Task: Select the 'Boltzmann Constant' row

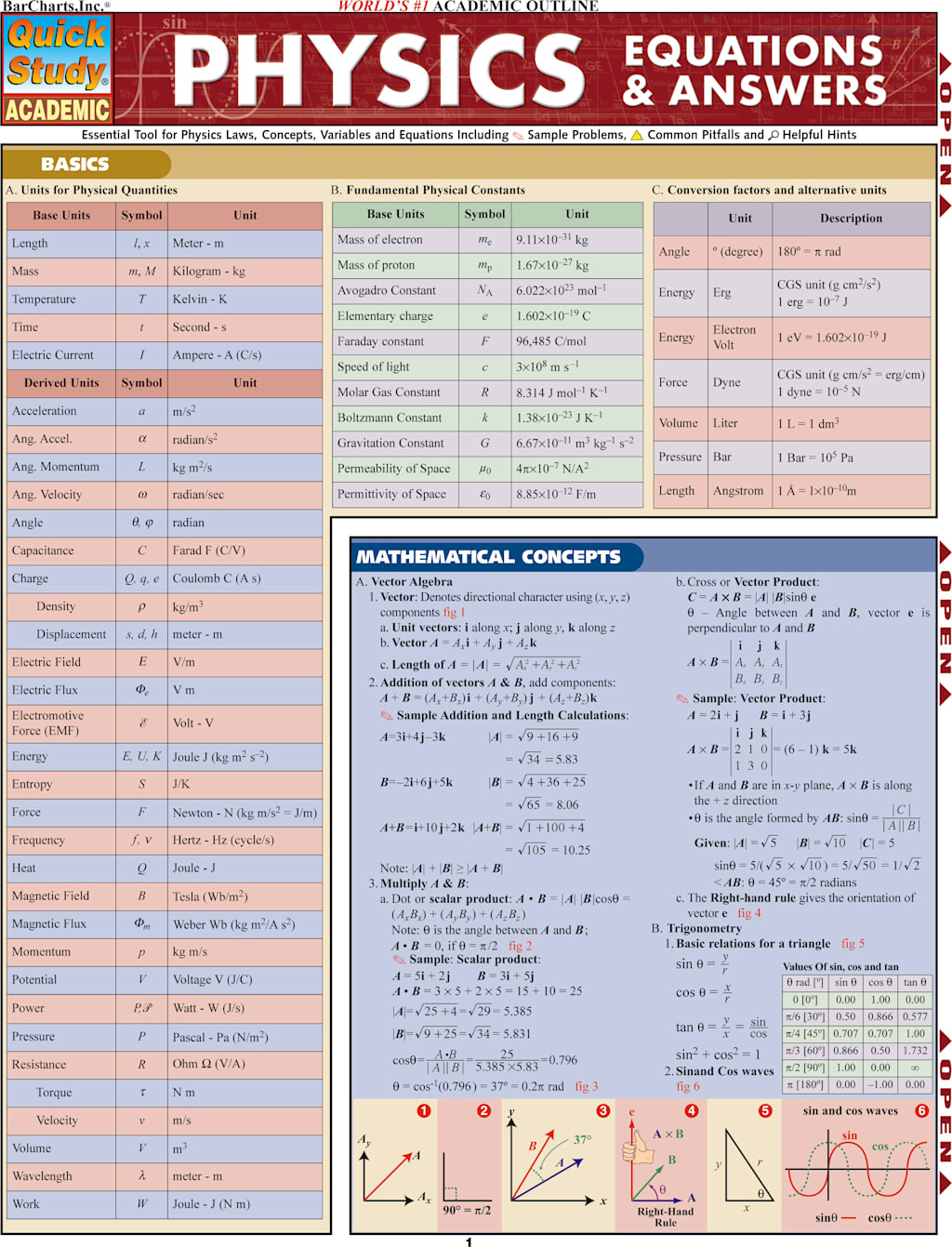Action: tap(488, 418)
